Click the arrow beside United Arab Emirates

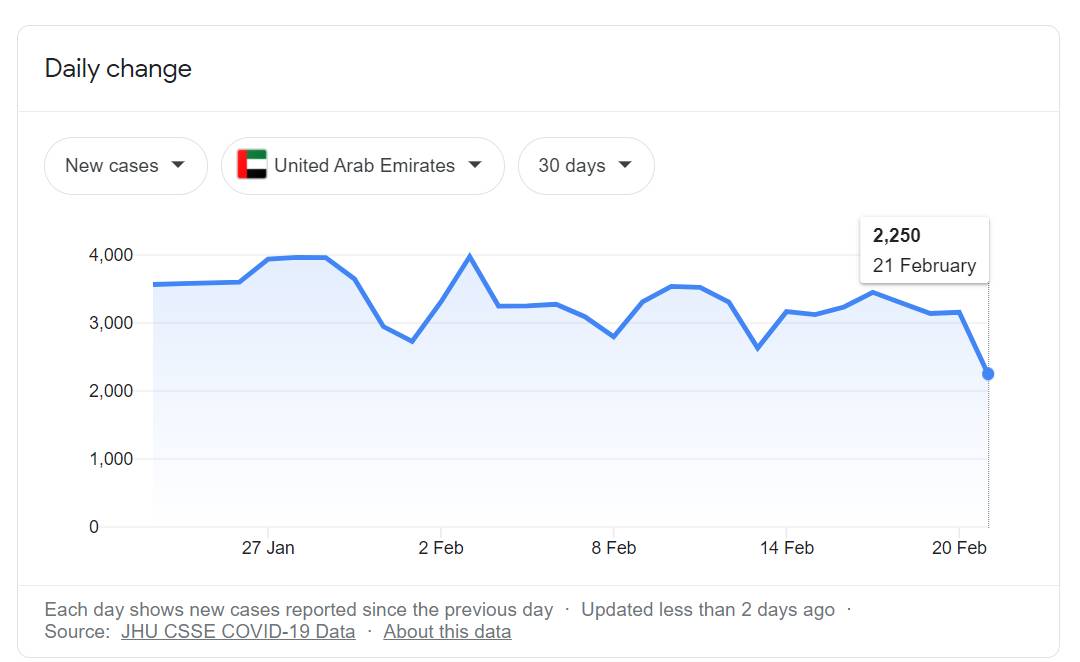pyautogui.click(x=475, y=165)
